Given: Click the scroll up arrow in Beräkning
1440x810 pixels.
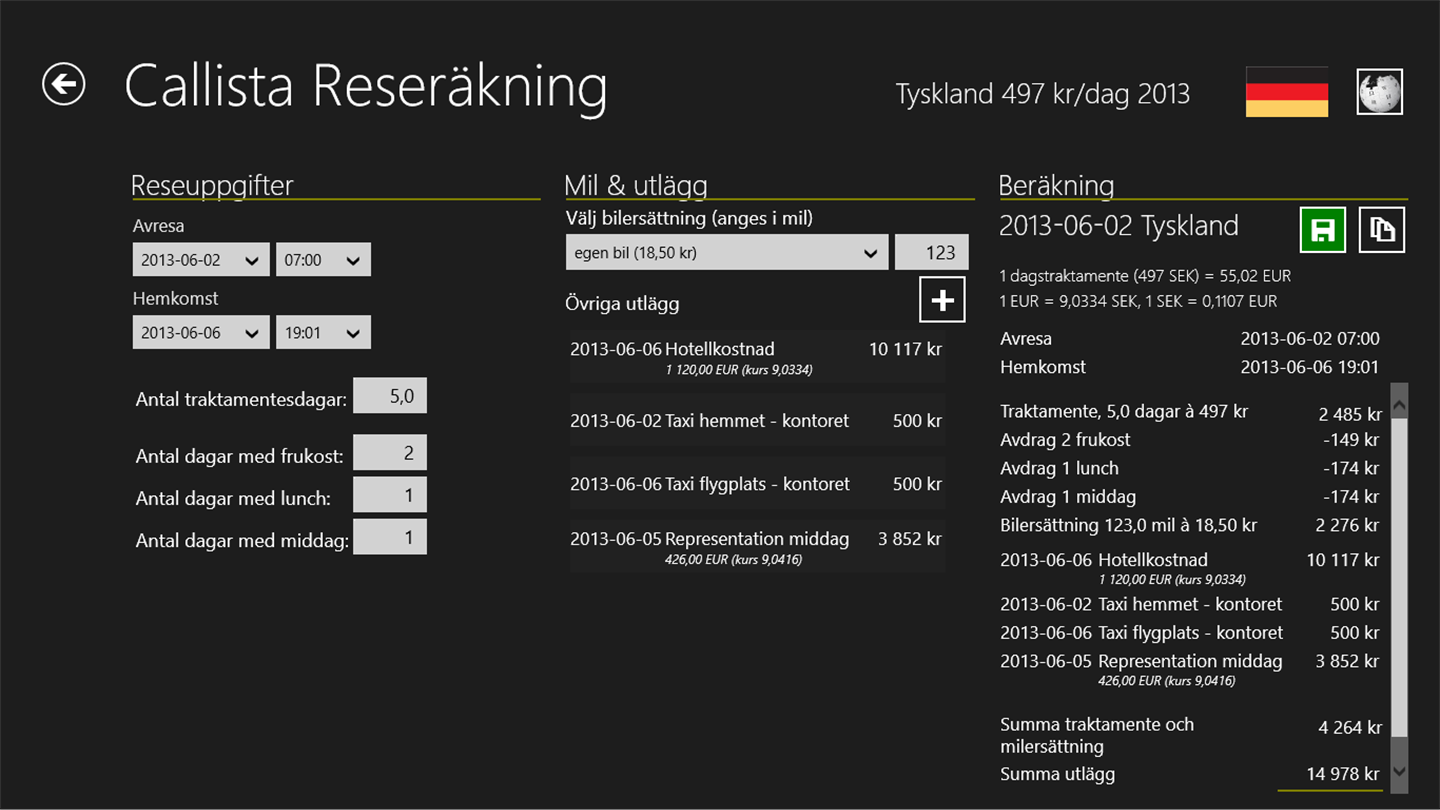Looking at the screenshot, I should point(1399,404).
